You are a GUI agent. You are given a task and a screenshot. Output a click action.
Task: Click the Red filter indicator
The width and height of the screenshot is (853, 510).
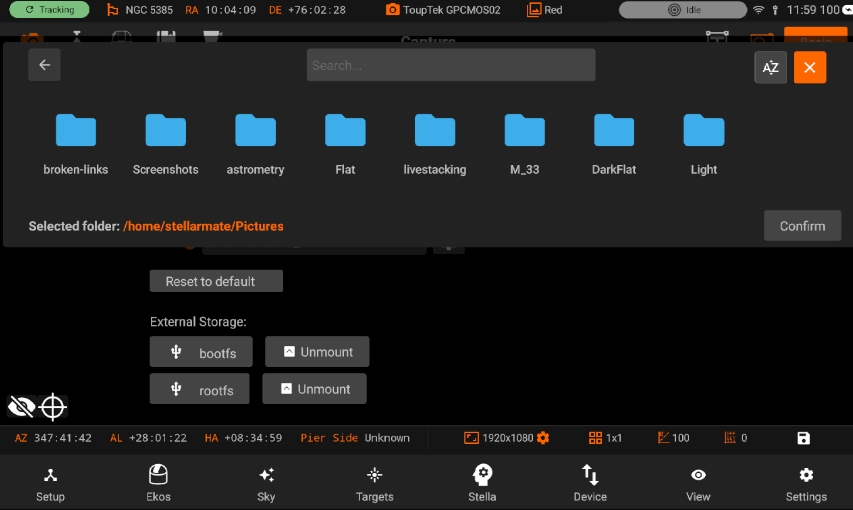click(x=545, y=10)
